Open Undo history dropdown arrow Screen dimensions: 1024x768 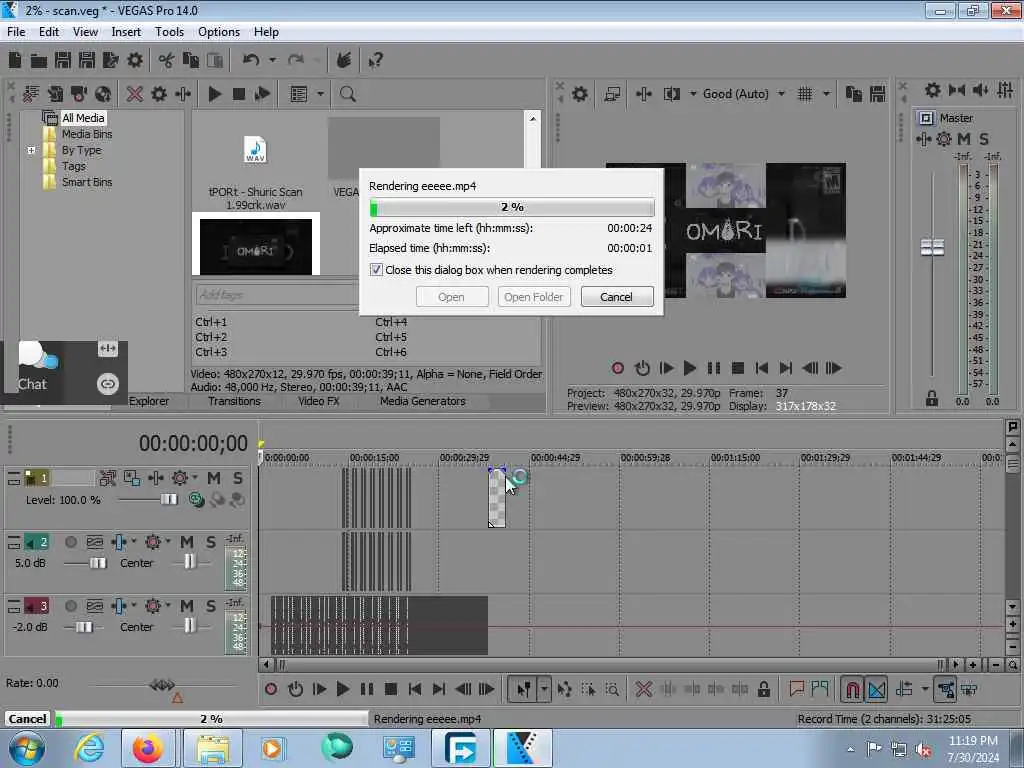pos(272,61)
